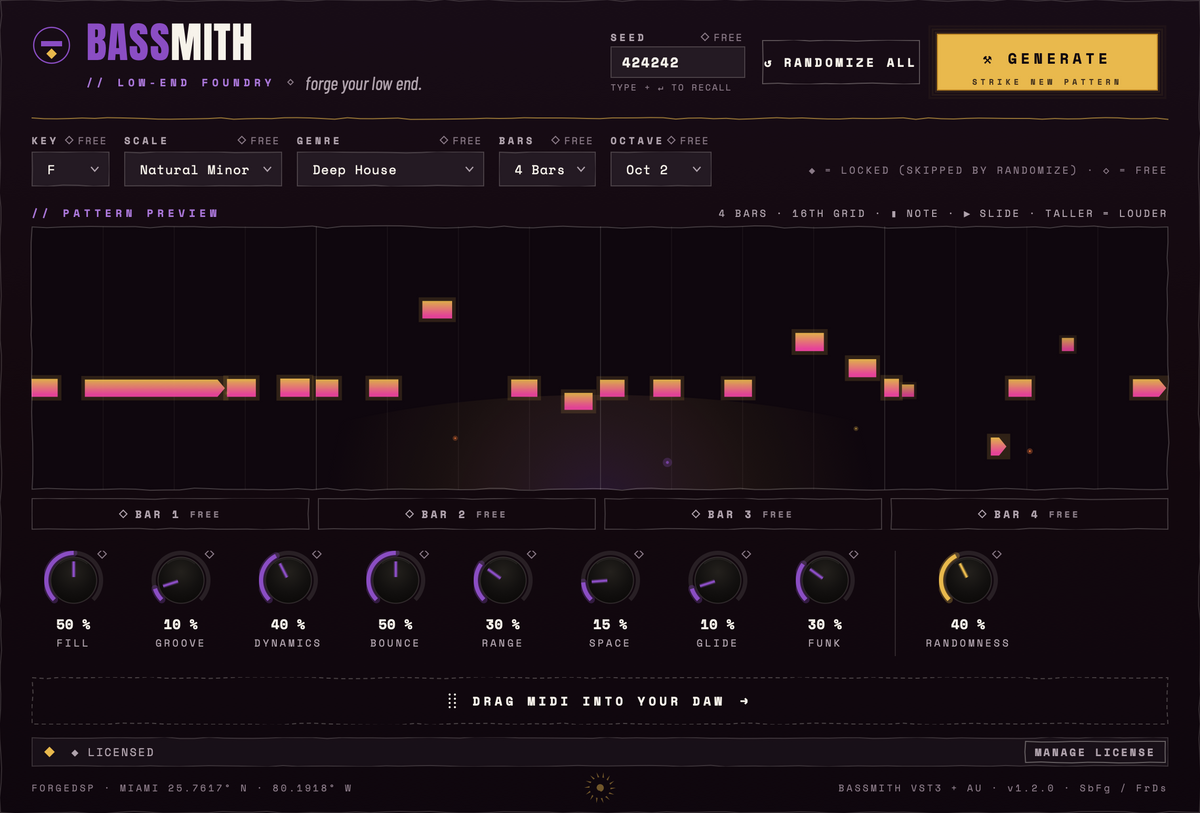Click the Bounce knob
1200x813 pixels.
coord(395,579)
